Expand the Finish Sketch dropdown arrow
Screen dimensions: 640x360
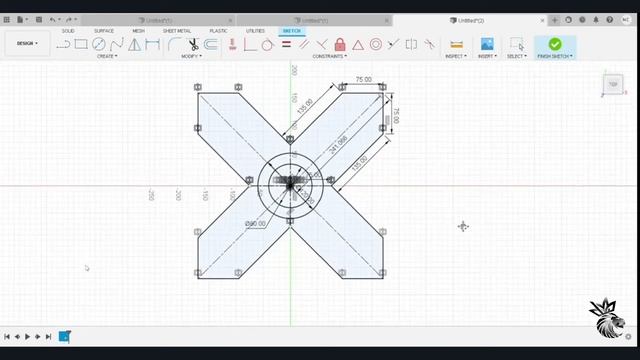pyautogui.click(x=571, y=56)
